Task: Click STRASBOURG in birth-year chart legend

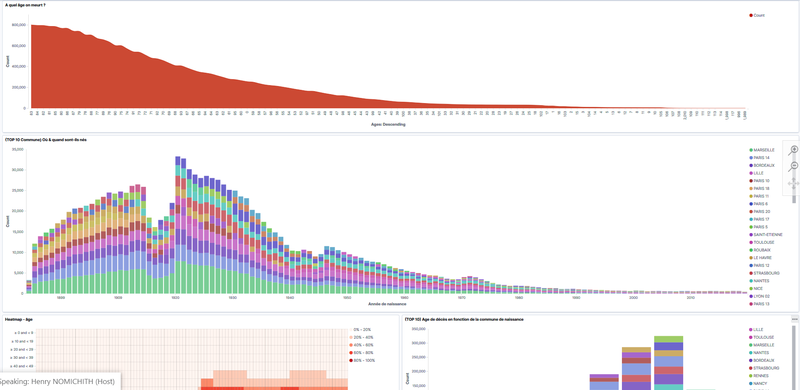Action: coord(764,273)
